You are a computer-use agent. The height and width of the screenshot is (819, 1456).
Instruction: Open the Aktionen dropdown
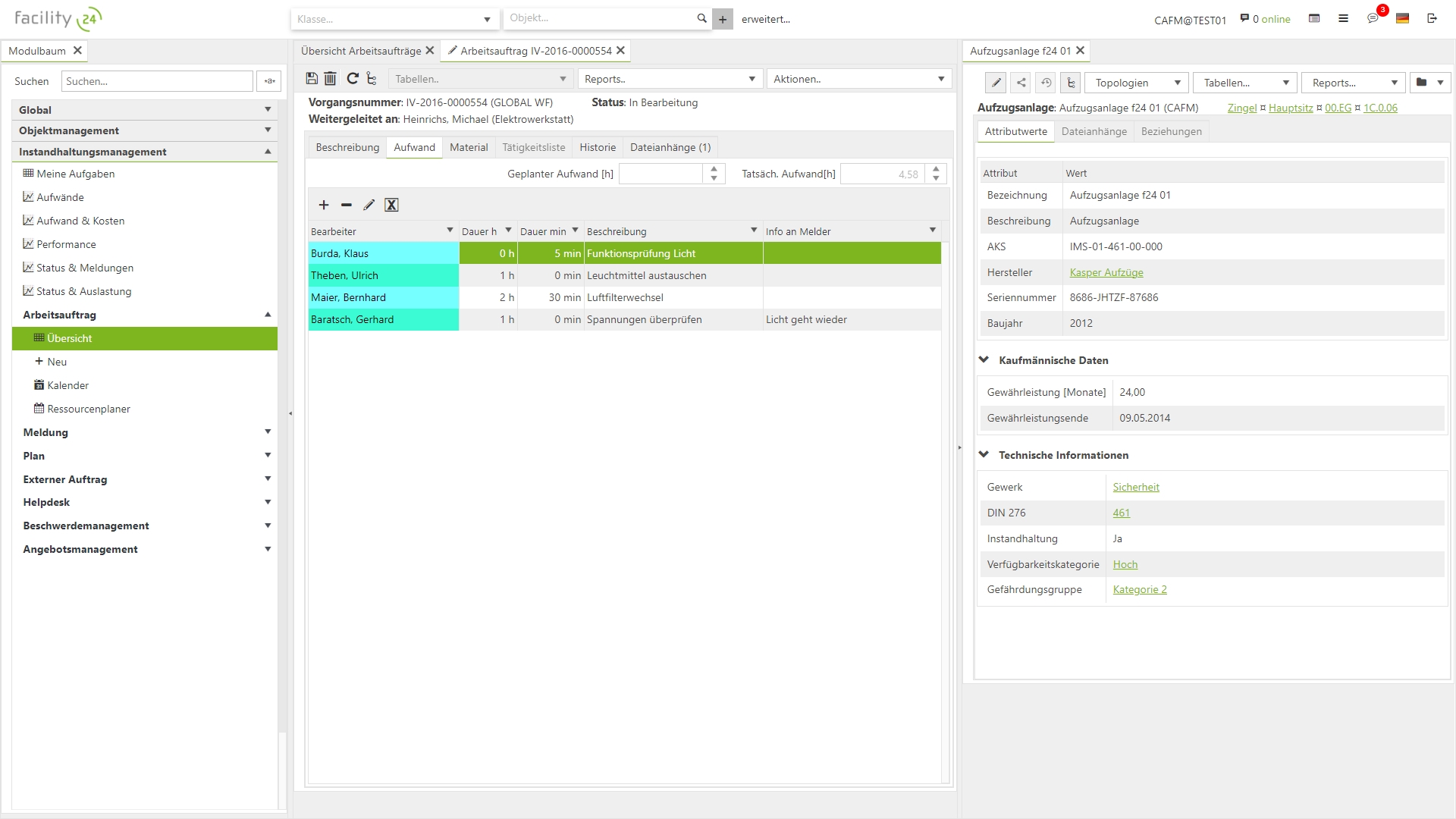[x=858, y=79]
